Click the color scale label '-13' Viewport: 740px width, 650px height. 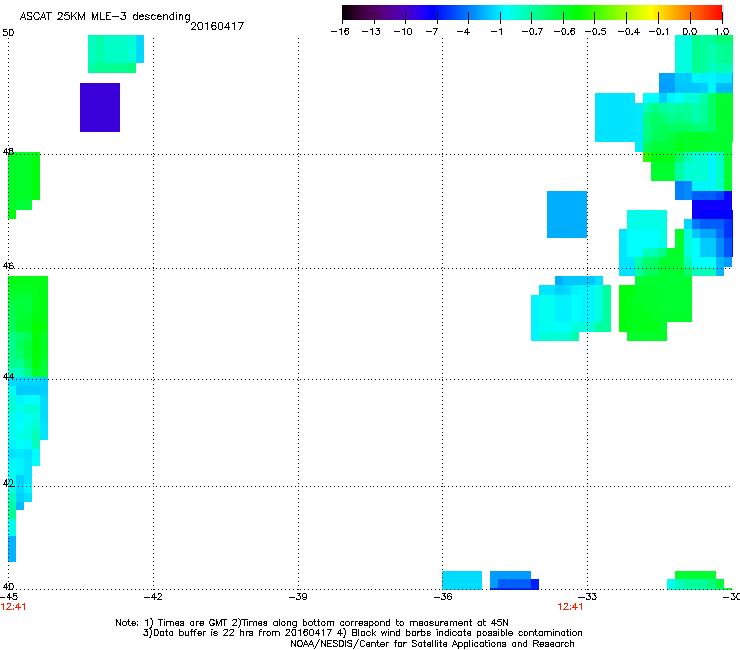click(371, 32)
